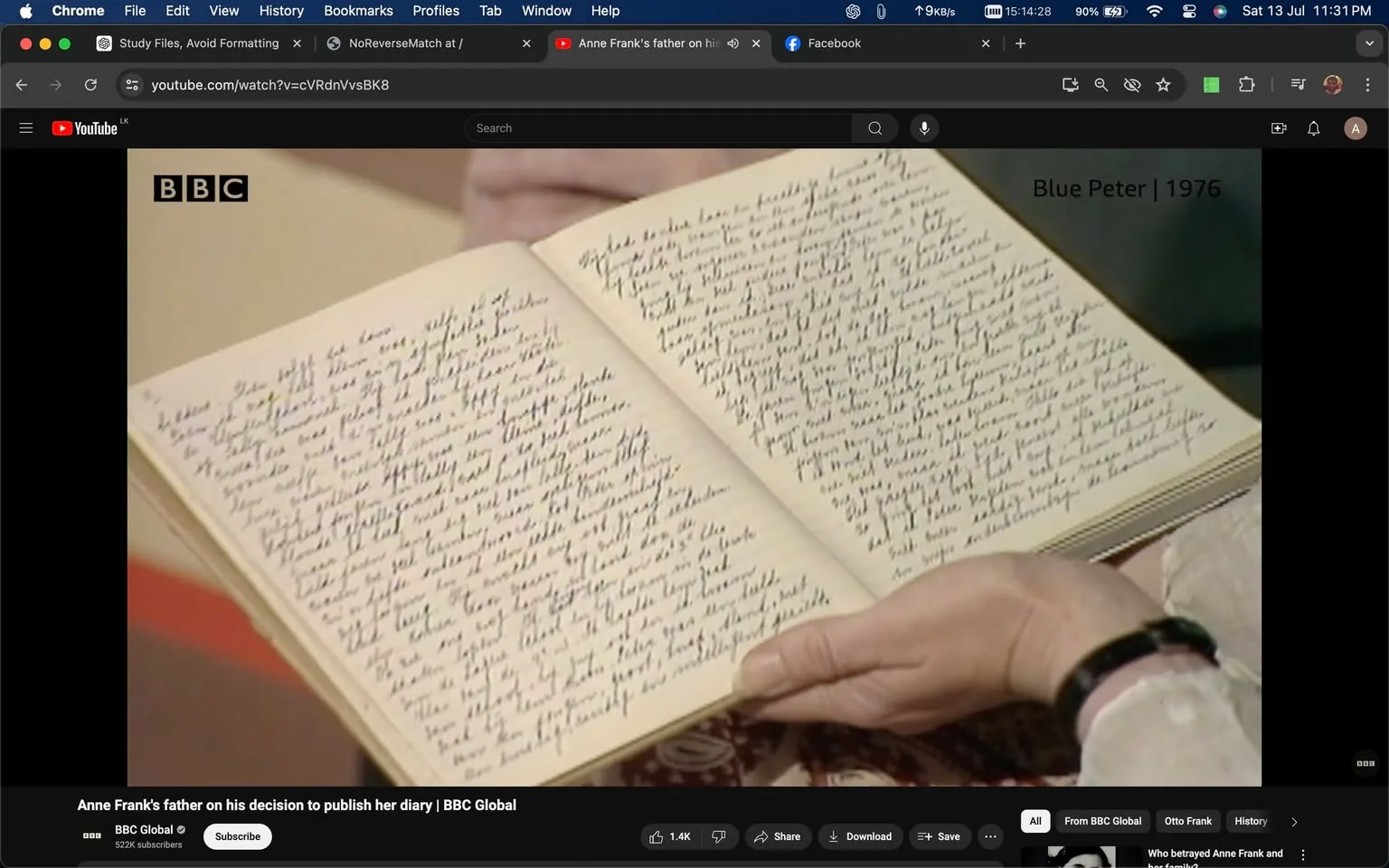The height and width of the screenshot is (868, 1389).
Task: Toggle incognito eye icon in the address bar
Action: pyautogui.click(x=1131, y=84)
